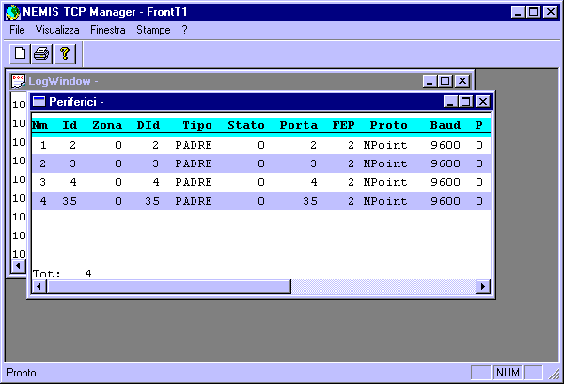564x384 pixels.
Task: Minimize the Periferici window
Action: pyautogui.click(x=451, y=102)
